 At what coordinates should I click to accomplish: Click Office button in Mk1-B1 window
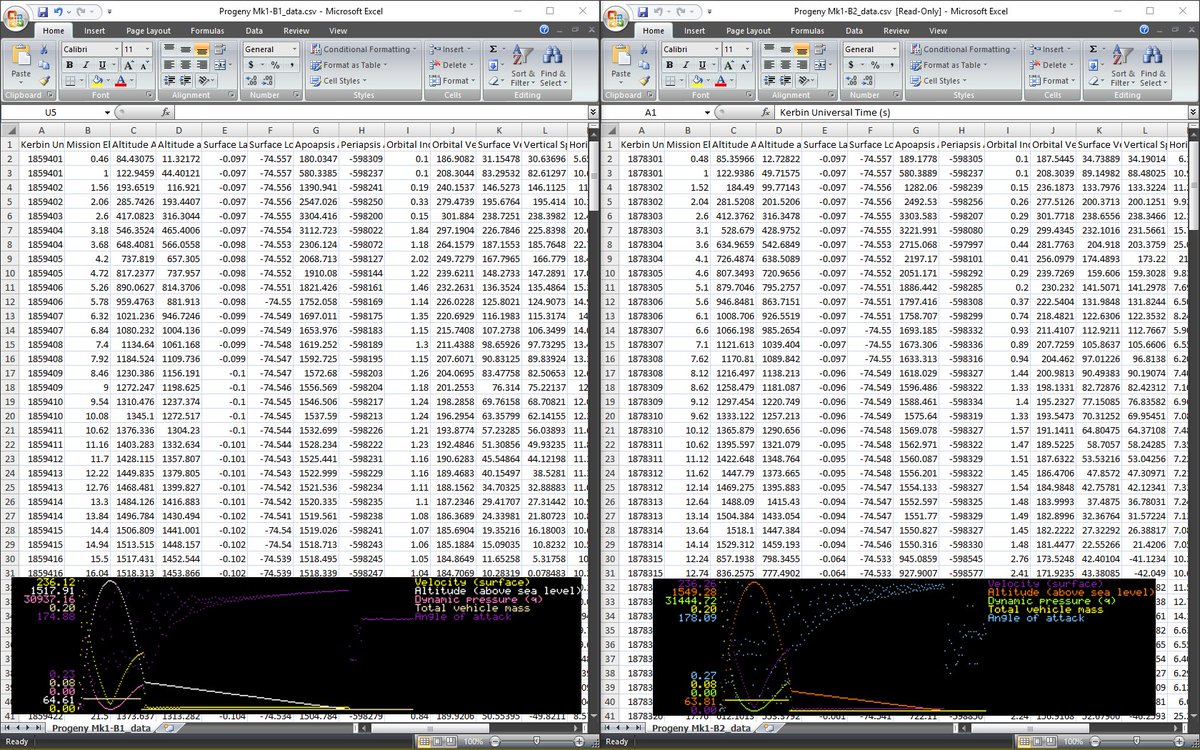pyautogui.click(x=17, y=17)
